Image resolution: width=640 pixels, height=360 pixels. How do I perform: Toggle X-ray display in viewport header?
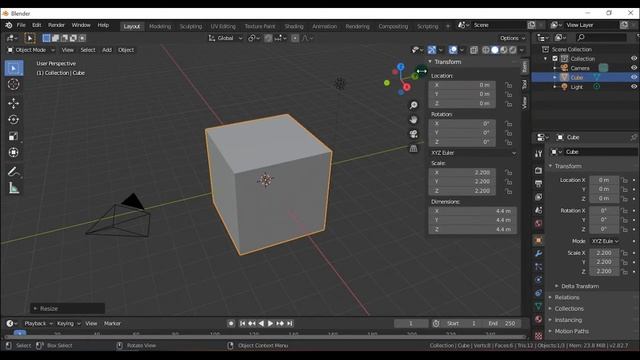click(474, 50)
